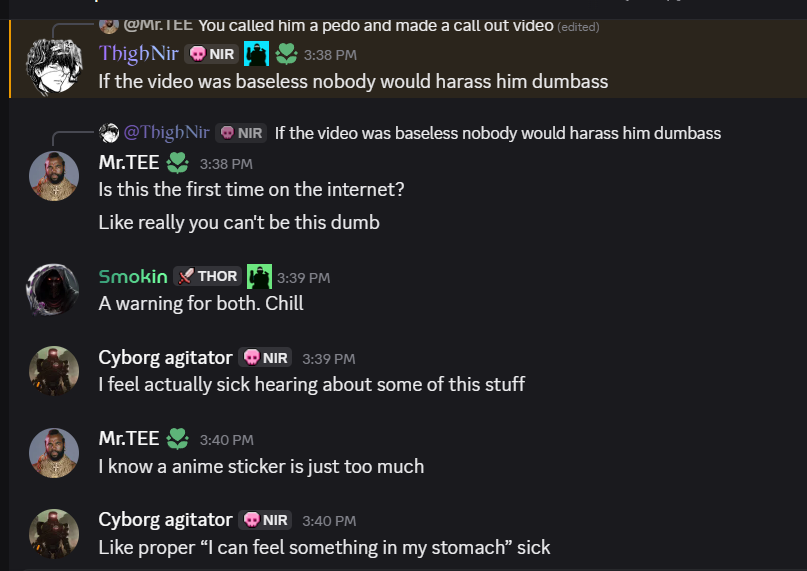Jump to the replied message from @ThighNir
807x571 pixels.
[x=498, y=133]
